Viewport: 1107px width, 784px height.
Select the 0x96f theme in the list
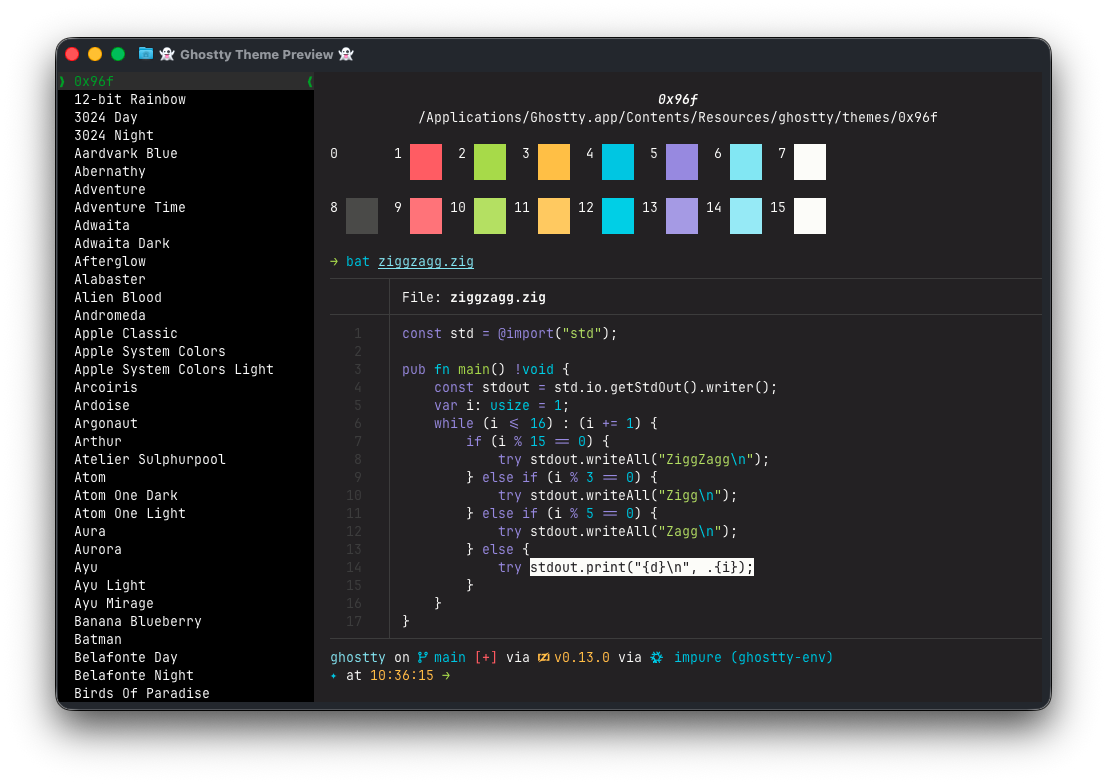click(x=186, y=81)
